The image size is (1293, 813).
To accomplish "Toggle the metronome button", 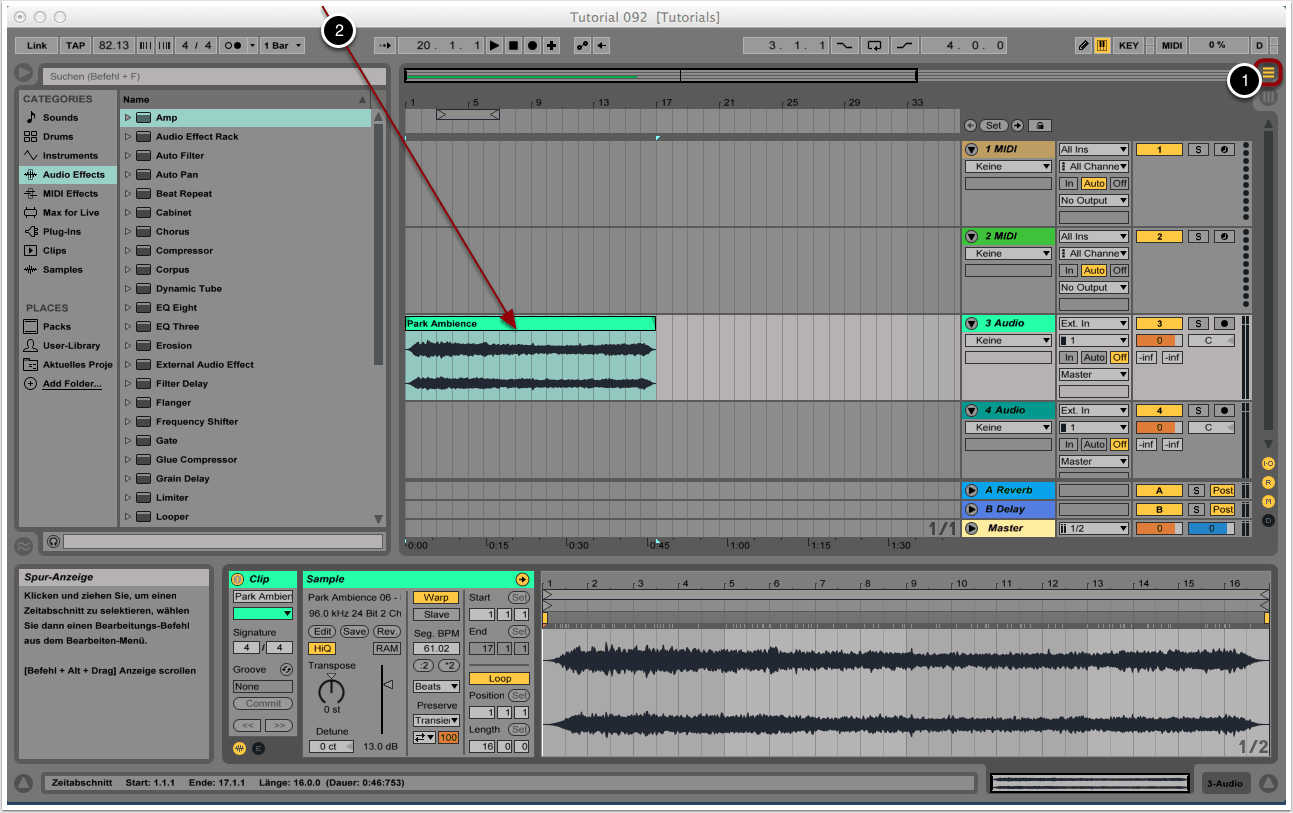I will click(x=232, y=45).
